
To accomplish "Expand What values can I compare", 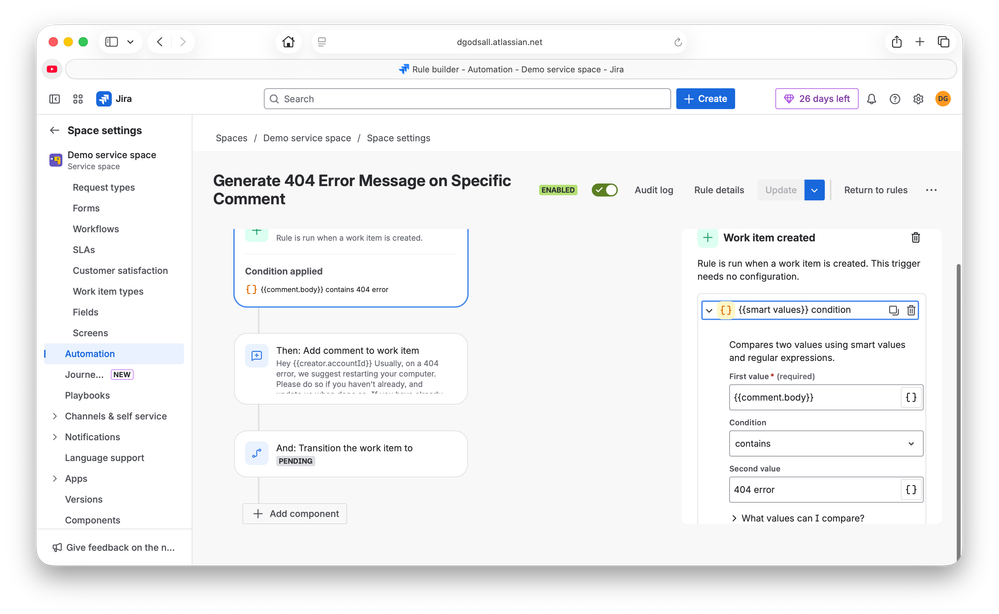I will click(x=798, y=518).
